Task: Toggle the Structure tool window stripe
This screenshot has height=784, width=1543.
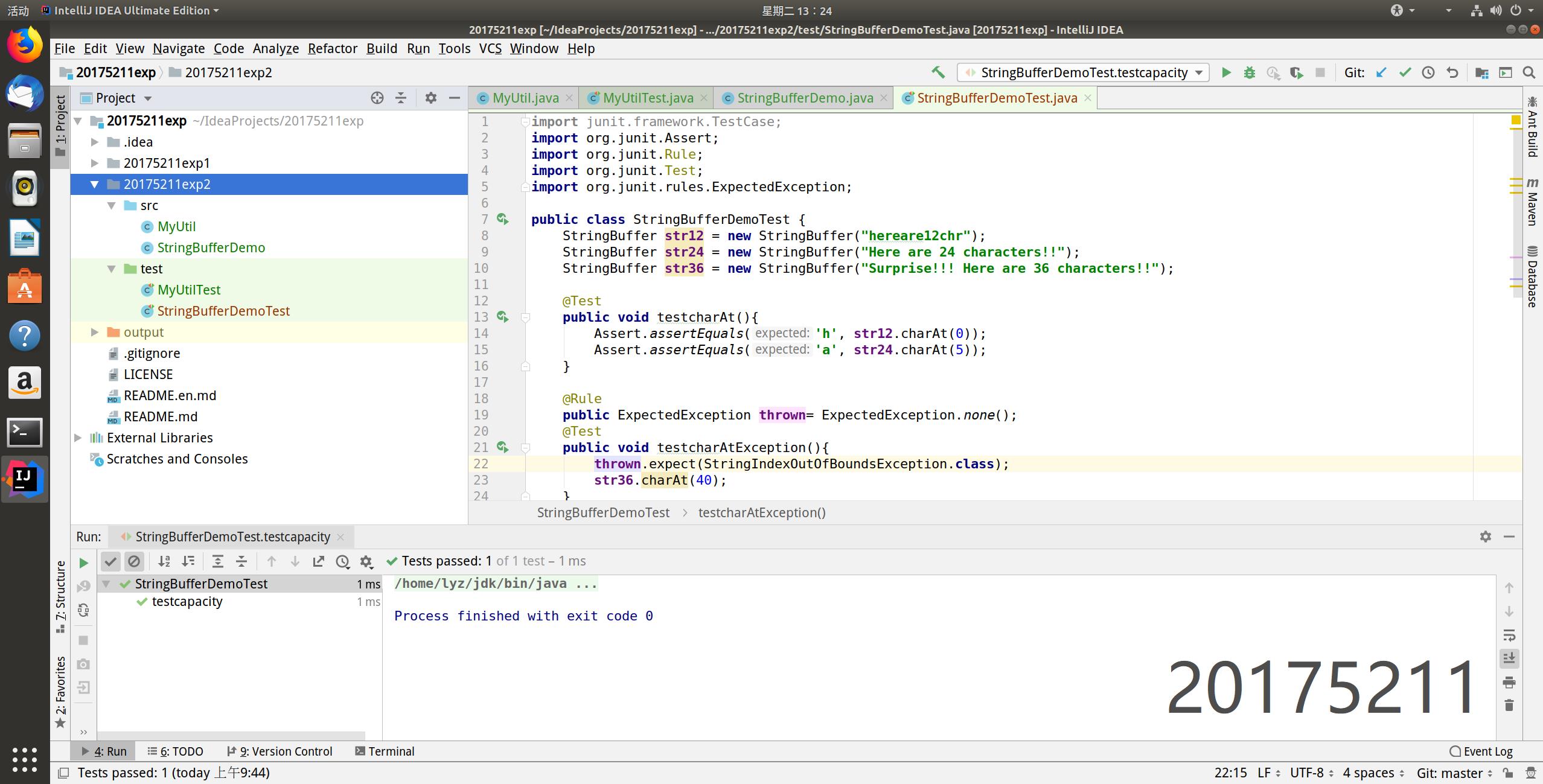Action: click(60, 597)
